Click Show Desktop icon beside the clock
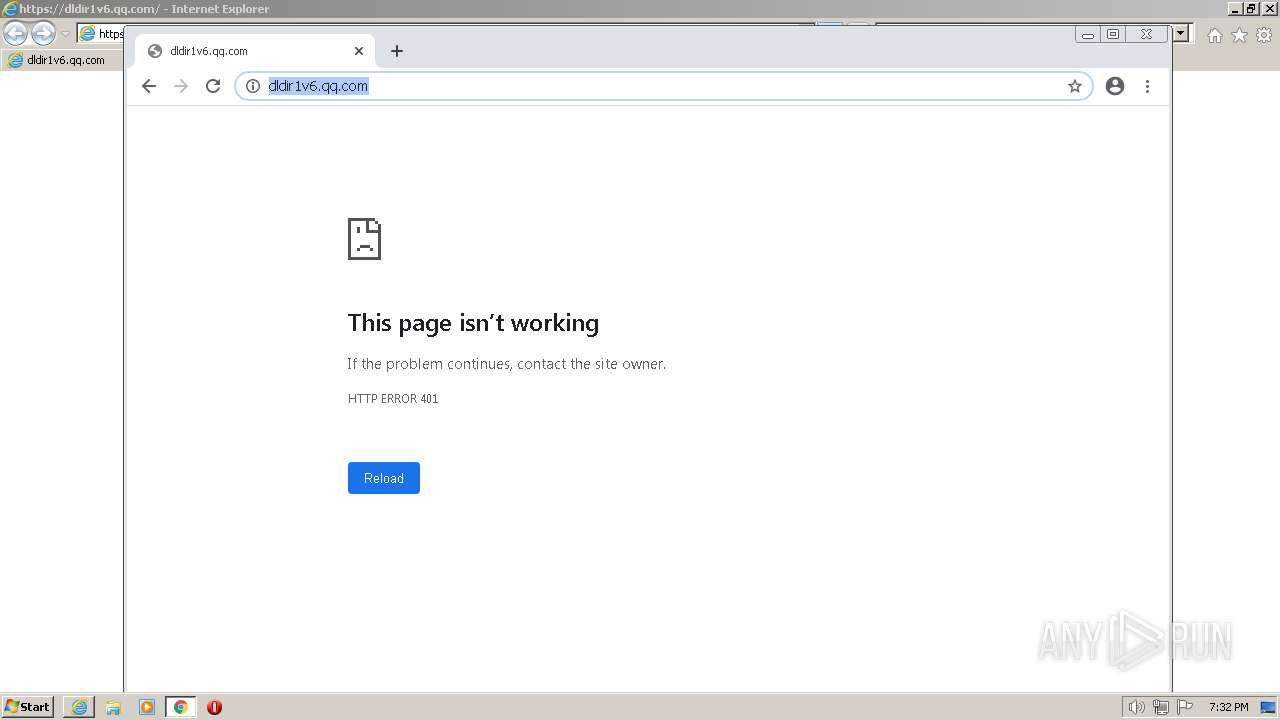This screenshot has height=720, width=1280. (1268, 707)
